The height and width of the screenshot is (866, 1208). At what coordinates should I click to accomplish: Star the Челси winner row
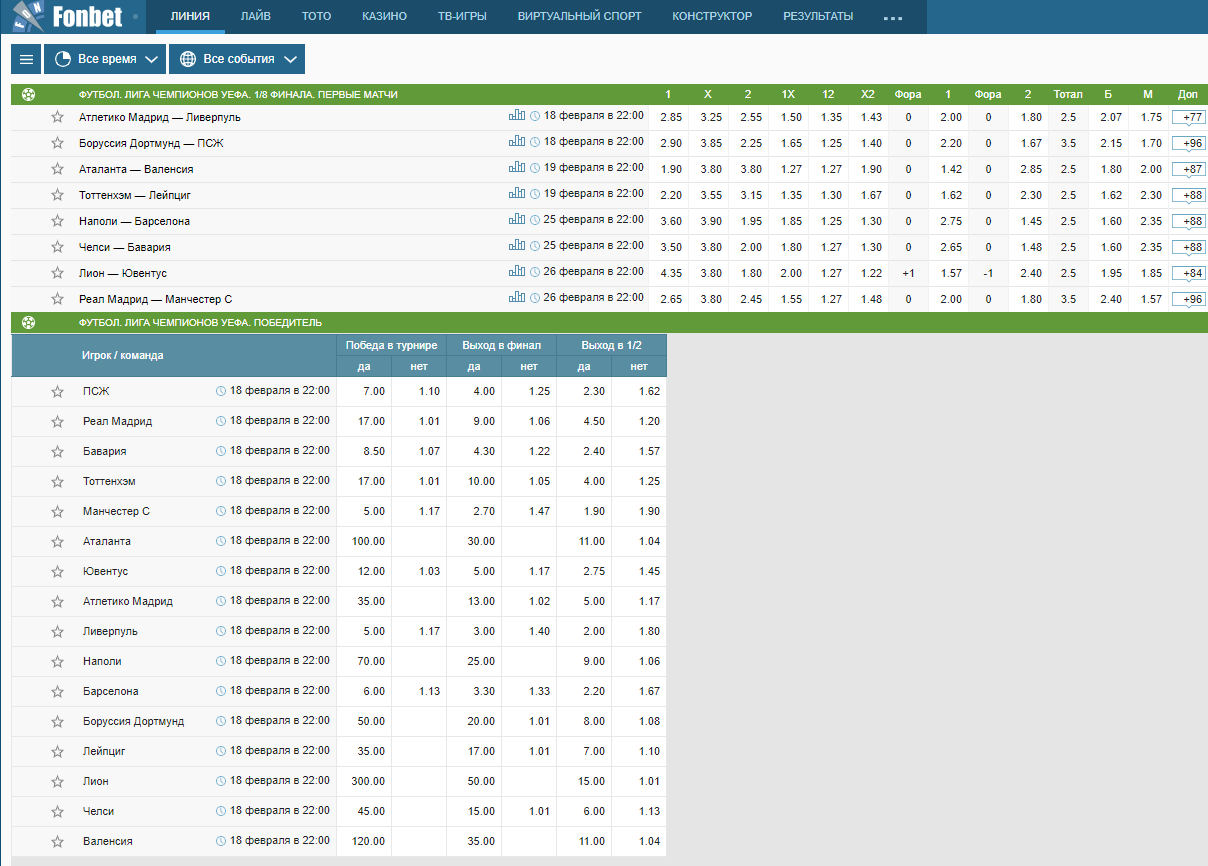[57, 812]
